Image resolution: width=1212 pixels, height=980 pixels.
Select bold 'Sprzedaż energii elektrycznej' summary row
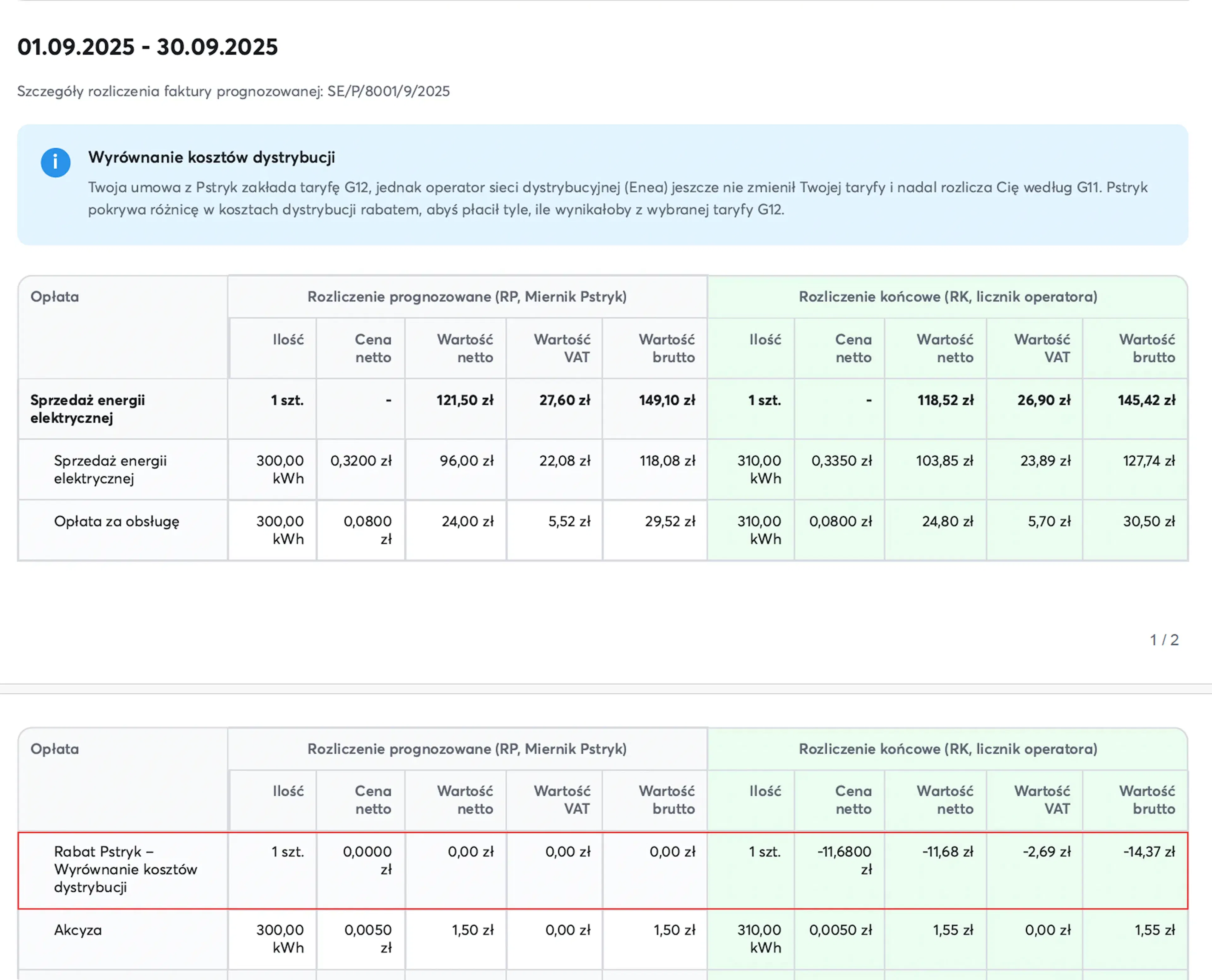point(87,409)
